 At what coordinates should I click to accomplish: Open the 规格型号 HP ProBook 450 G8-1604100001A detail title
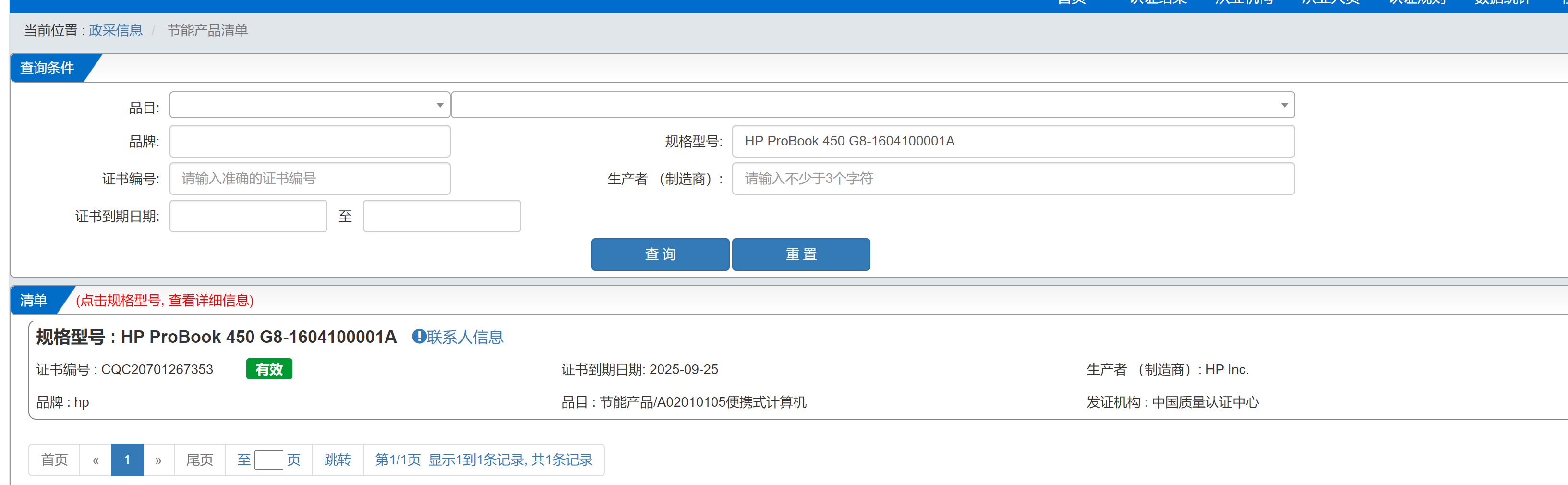point(216,337)
